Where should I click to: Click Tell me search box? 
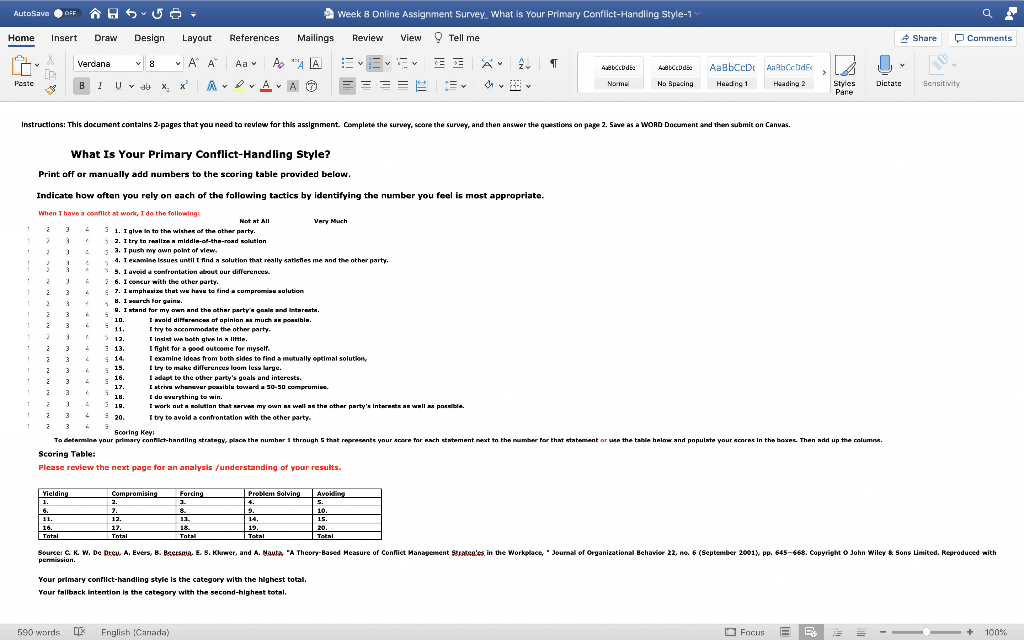(456, 38)
